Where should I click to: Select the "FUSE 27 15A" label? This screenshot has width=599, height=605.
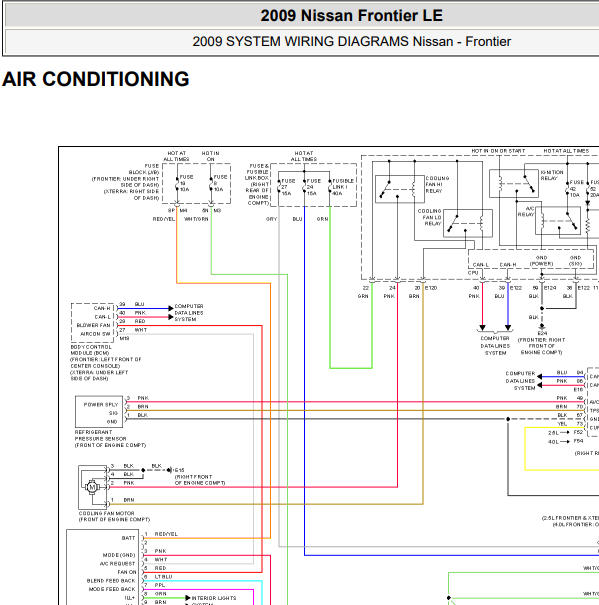coord(288,187)
